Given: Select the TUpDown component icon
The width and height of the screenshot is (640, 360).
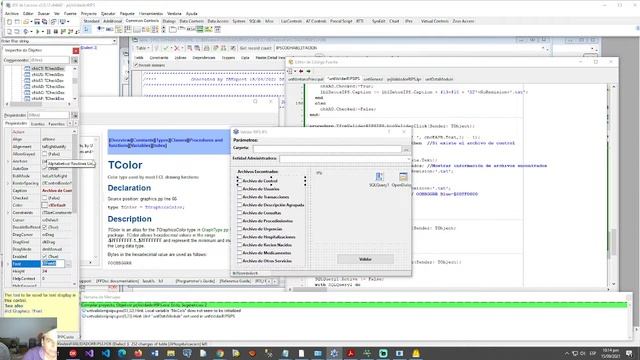Looking at the screenshot, I should (x=164, y=29).
